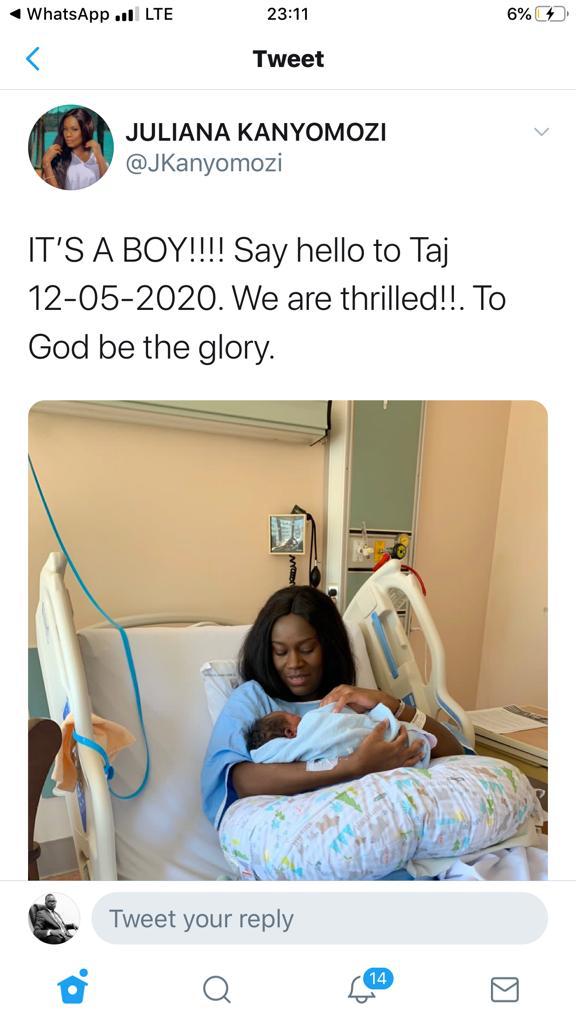Image resolution: width=576 pixels, height=1024 pixels.
Task: Tap the JULIANA KANYOMOZI display name
Action: 255,133
